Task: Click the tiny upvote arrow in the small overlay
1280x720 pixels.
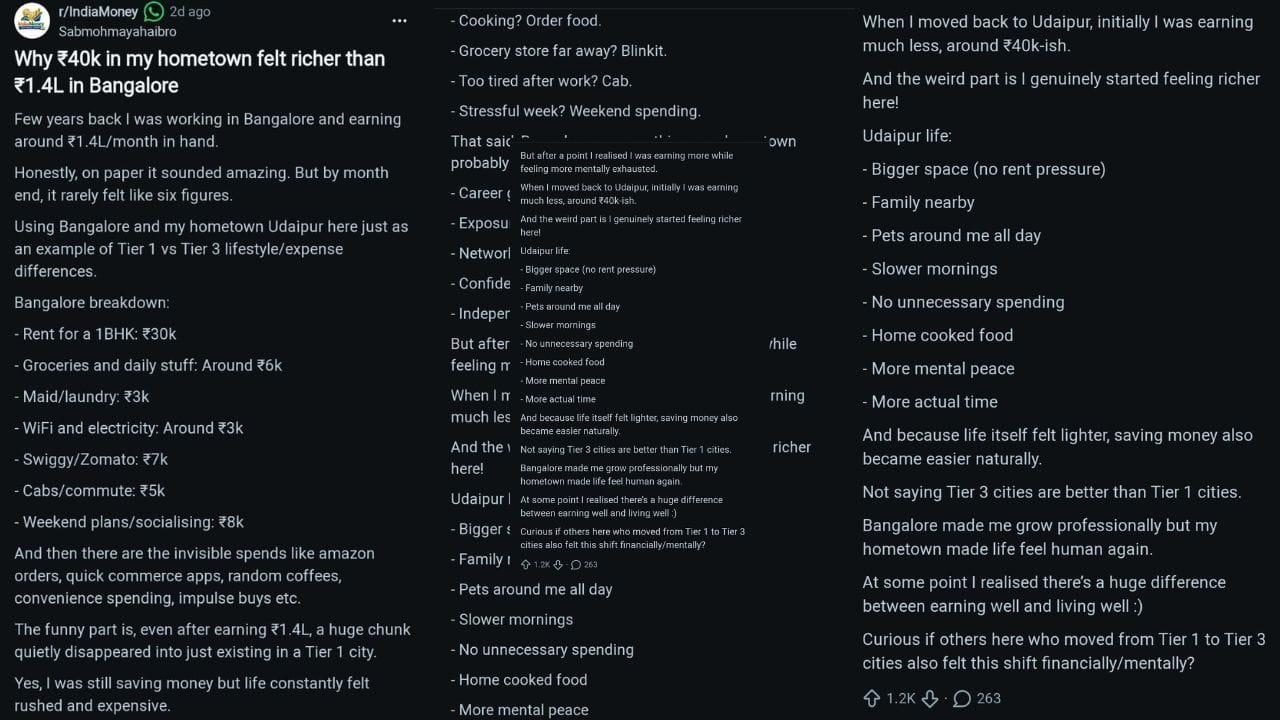Action: click(526, 564)
